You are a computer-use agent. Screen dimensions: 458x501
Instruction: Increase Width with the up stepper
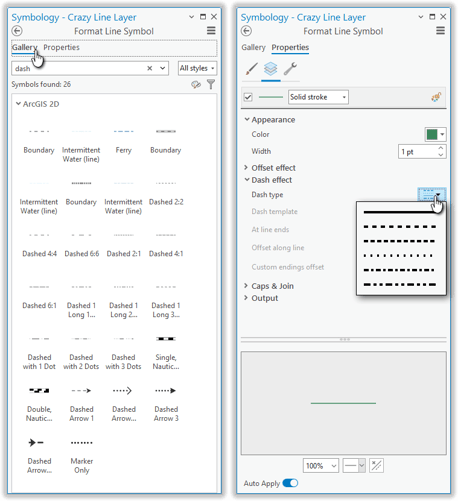tap(441, 148)
